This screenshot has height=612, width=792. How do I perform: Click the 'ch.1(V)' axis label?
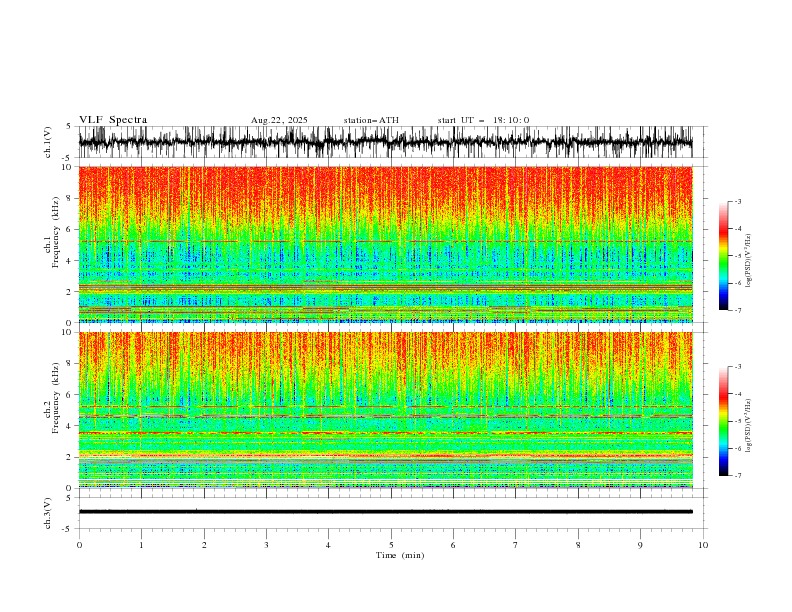coord(48,142)
